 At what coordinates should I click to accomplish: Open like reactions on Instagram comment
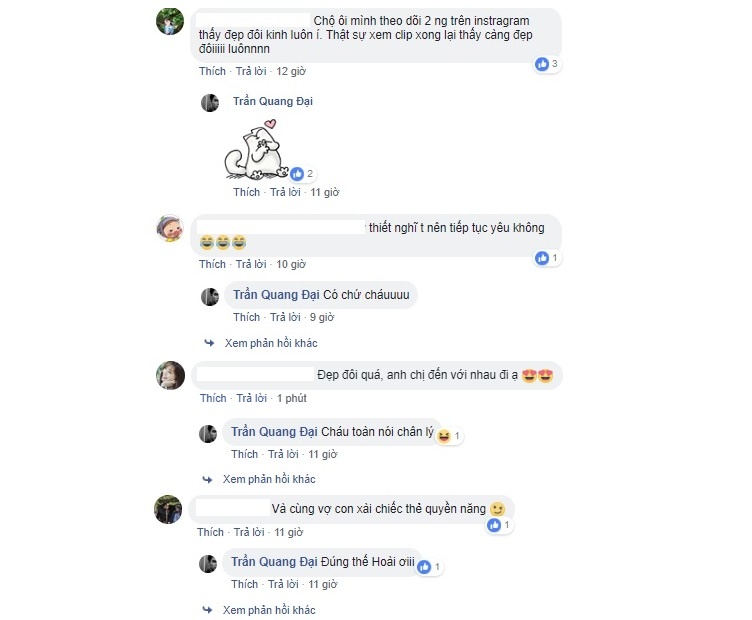click(547, 64)
